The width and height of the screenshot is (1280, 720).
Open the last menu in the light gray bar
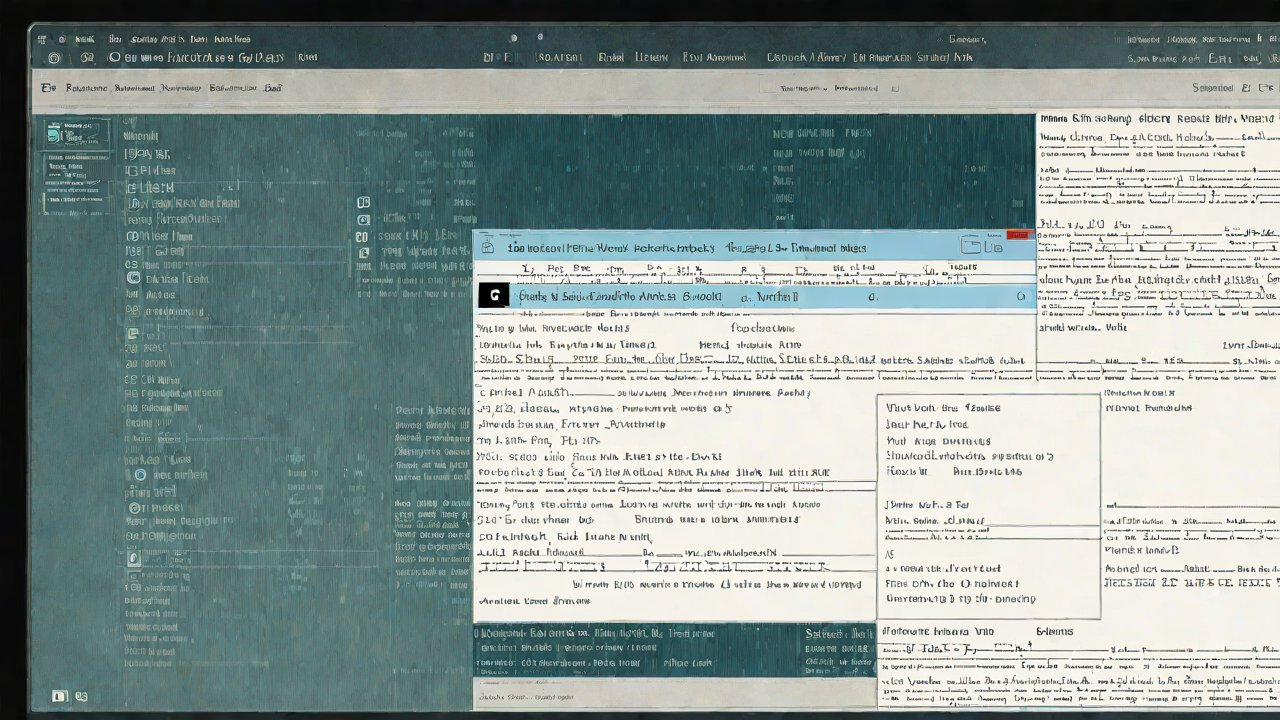coord(273,88)
